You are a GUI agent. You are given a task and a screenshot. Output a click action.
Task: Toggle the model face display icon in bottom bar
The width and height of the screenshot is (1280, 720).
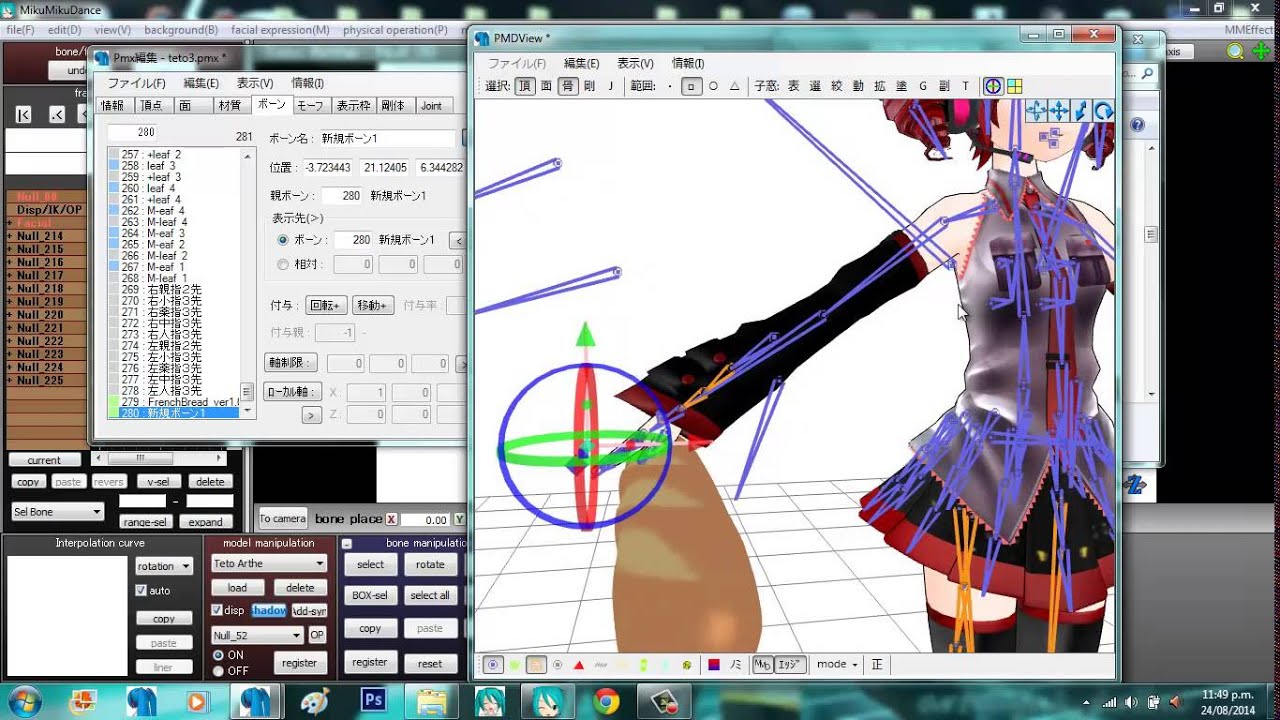coord(536,664)
